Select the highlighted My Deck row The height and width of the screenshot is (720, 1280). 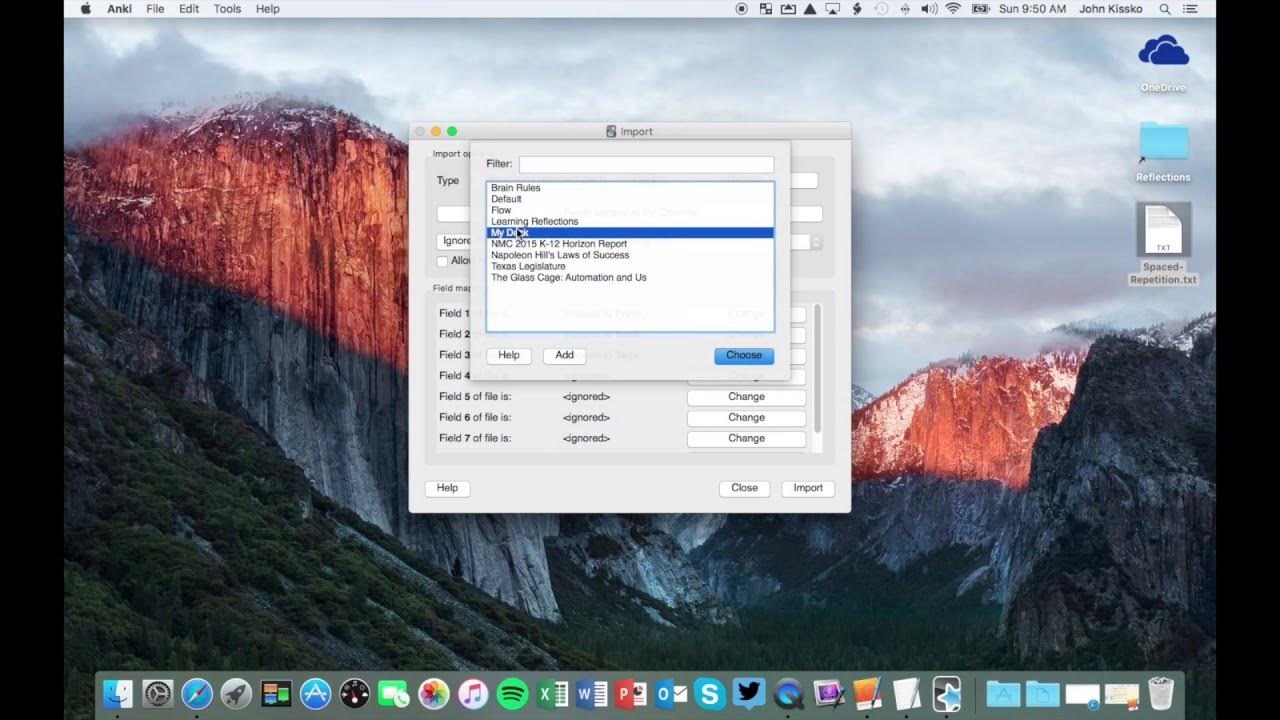point(630,233)
